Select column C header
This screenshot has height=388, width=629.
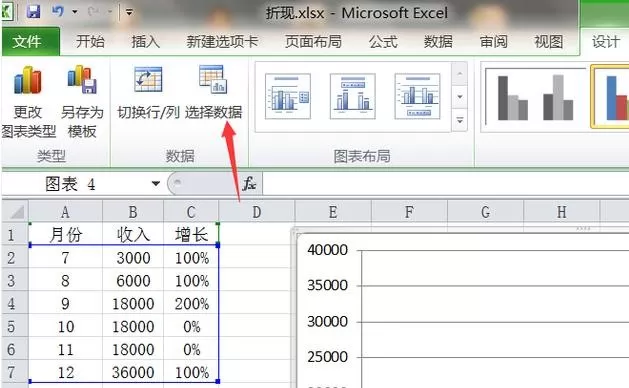click(x=191, y=211)
